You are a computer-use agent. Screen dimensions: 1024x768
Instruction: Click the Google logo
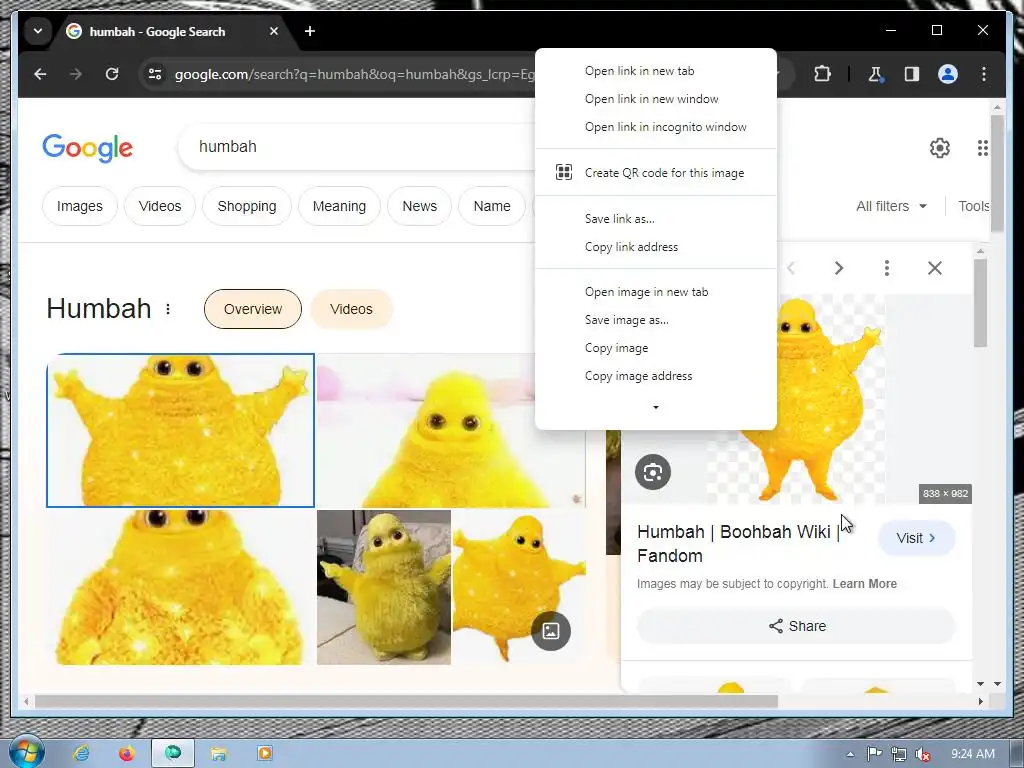tap(88, 148)
